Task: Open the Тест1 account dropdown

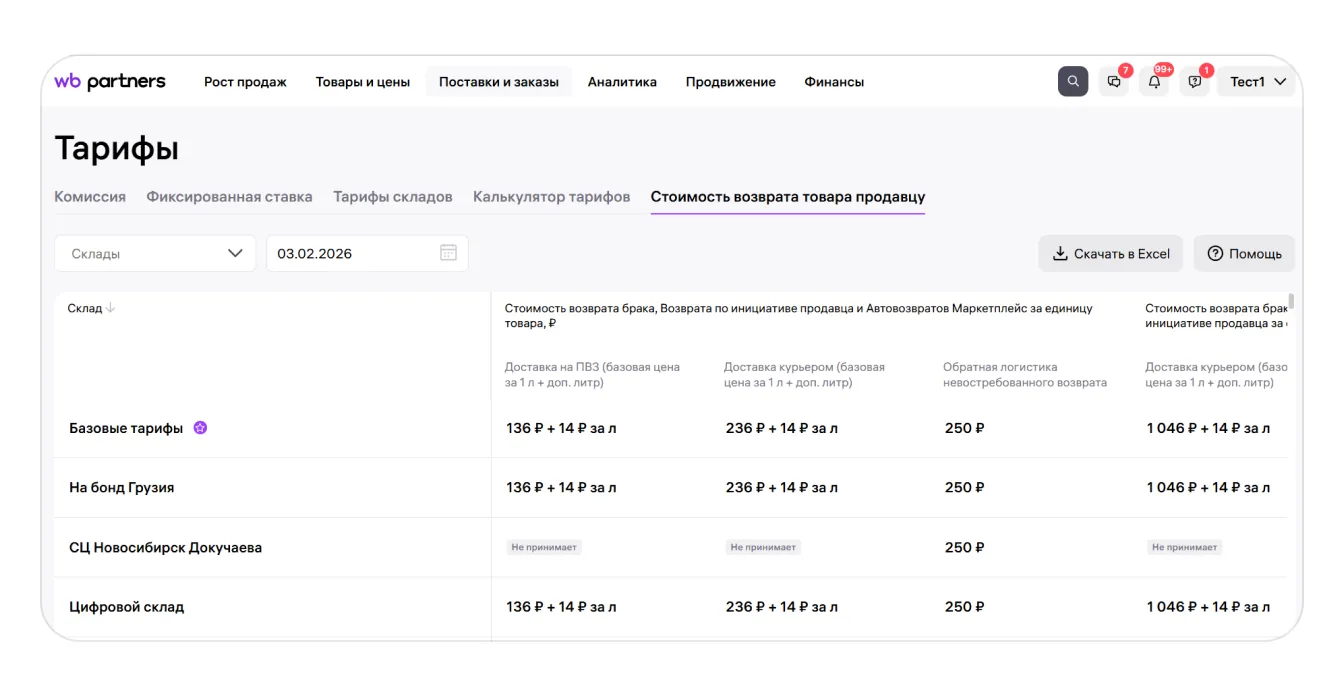Action: coord(1256,82)
